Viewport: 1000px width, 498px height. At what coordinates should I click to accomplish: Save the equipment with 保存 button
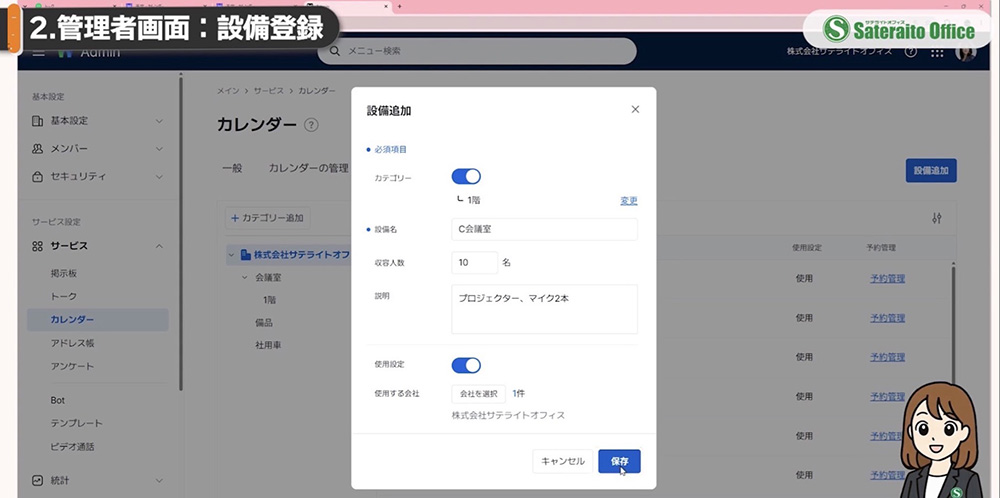click(619, 461)
